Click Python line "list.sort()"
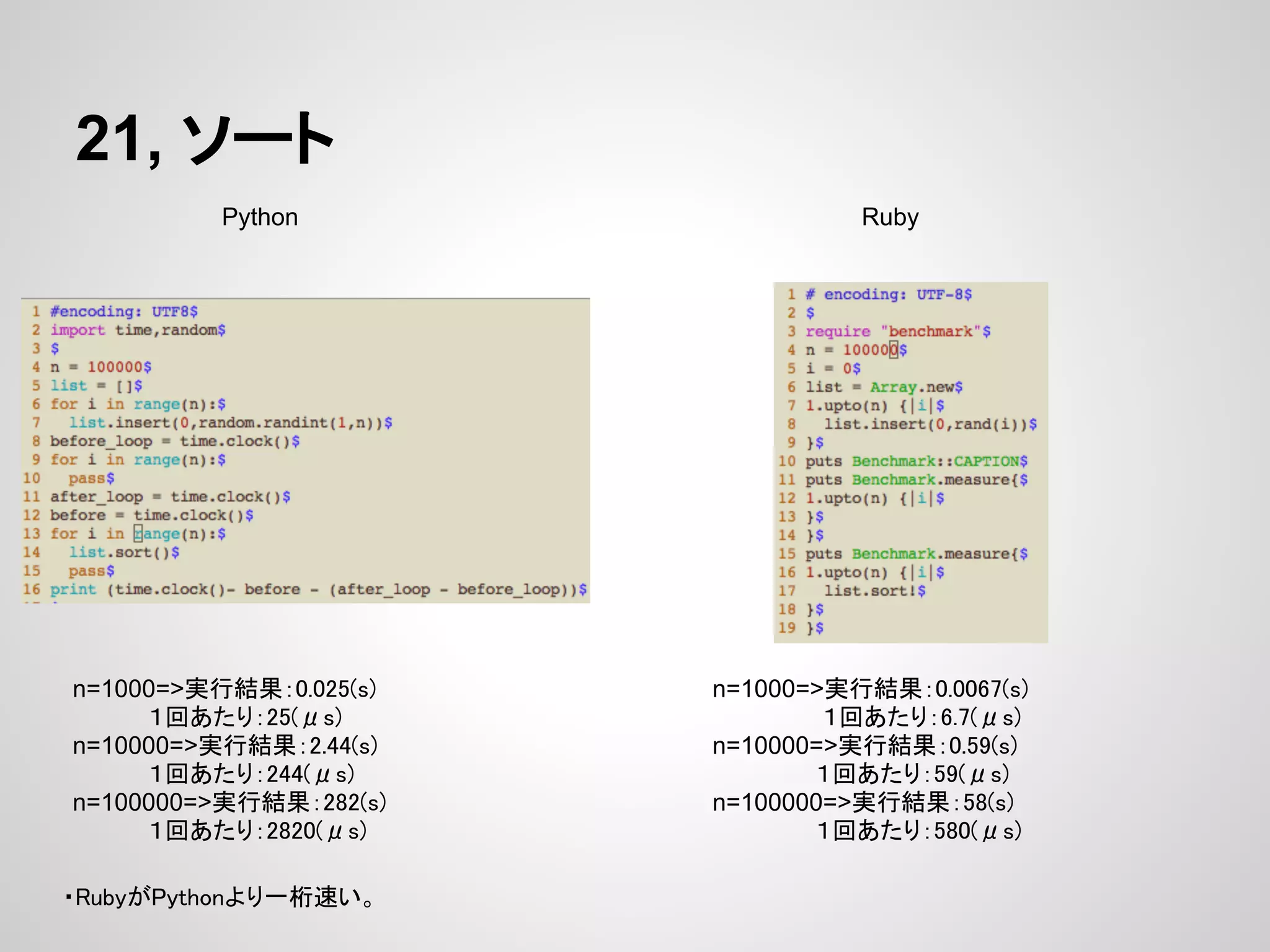 pos(124,552)
